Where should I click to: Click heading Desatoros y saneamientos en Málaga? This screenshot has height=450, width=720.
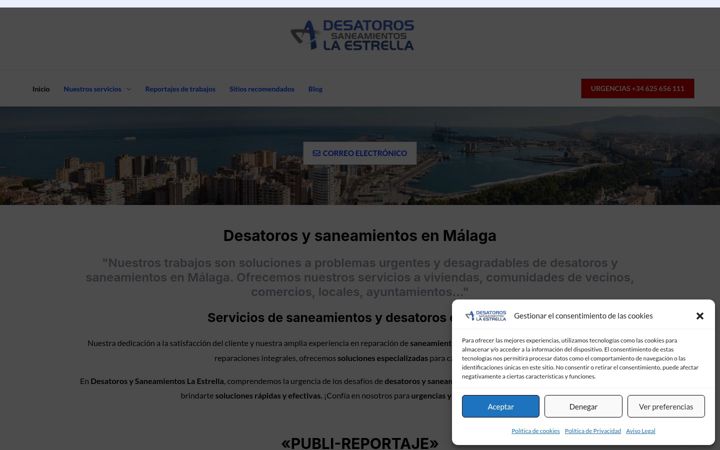360,236
